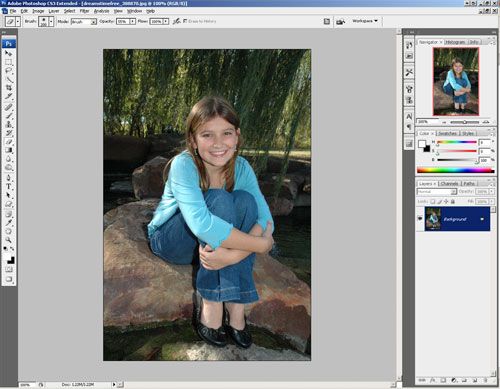Screen dimensions: 500x389
Task: Open the tool preset picker arrow
Action: 18,22
